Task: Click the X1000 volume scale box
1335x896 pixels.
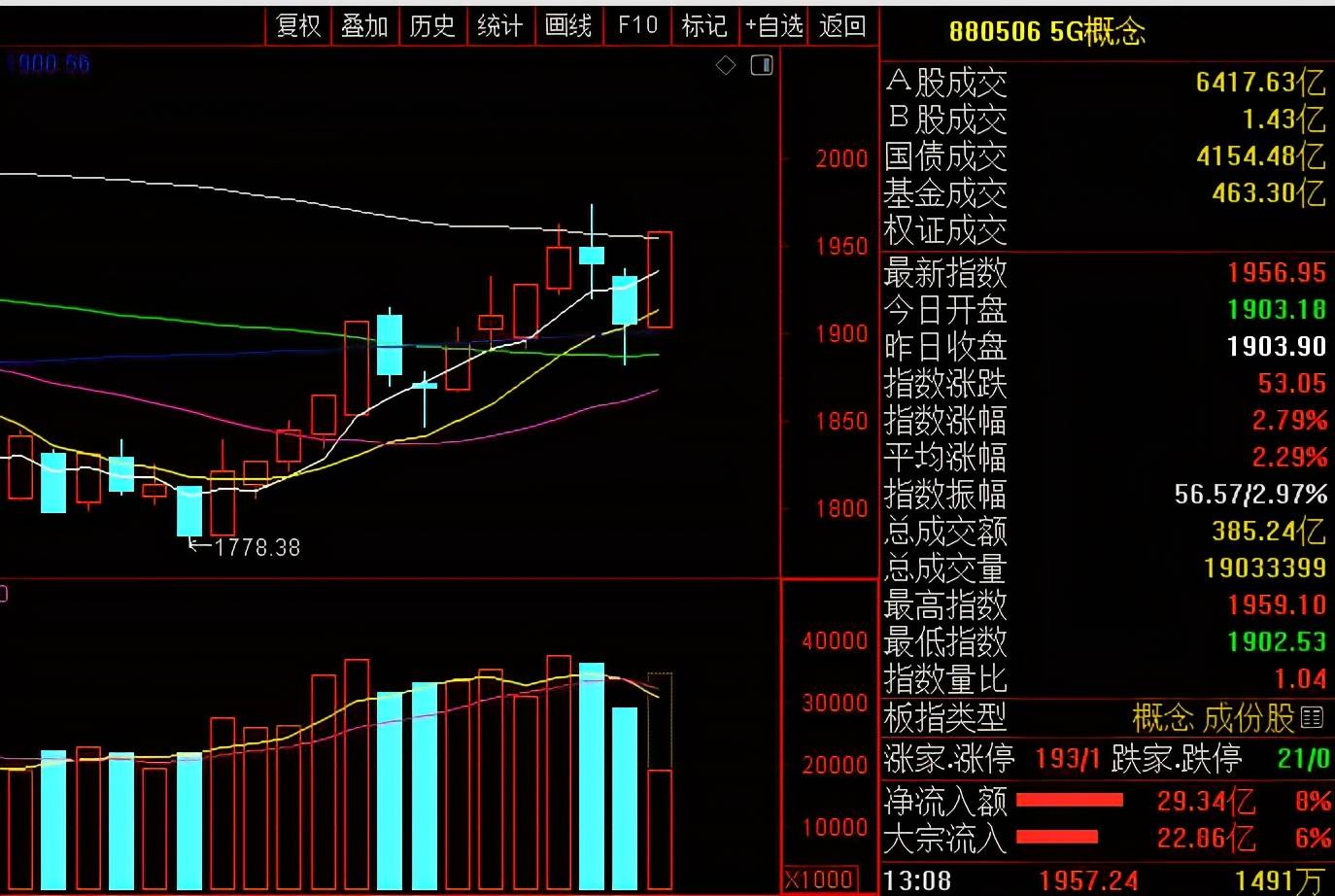Action: tap(821, 880)
